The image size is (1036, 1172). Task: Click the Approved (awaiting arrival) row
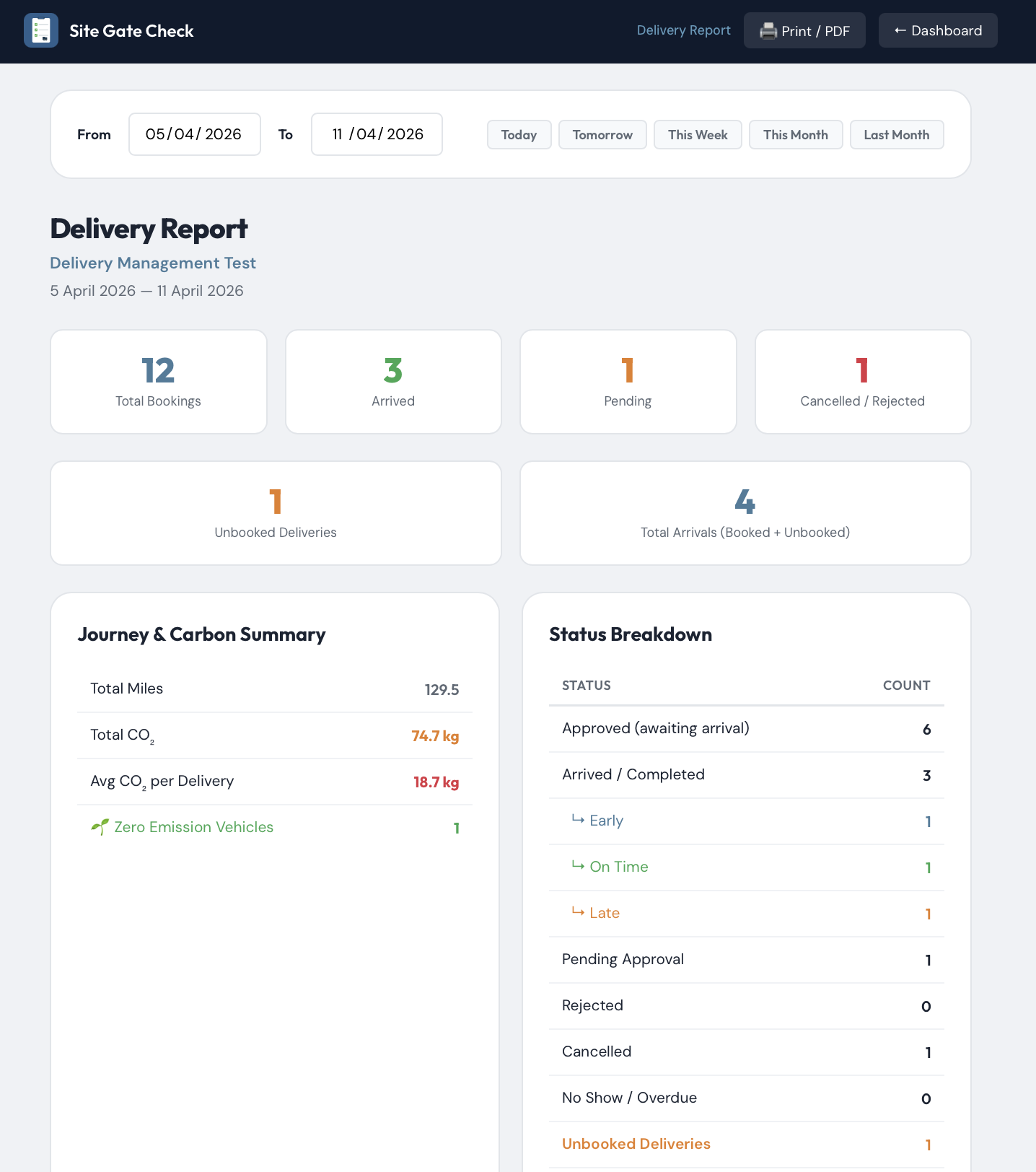click(747, 729)
